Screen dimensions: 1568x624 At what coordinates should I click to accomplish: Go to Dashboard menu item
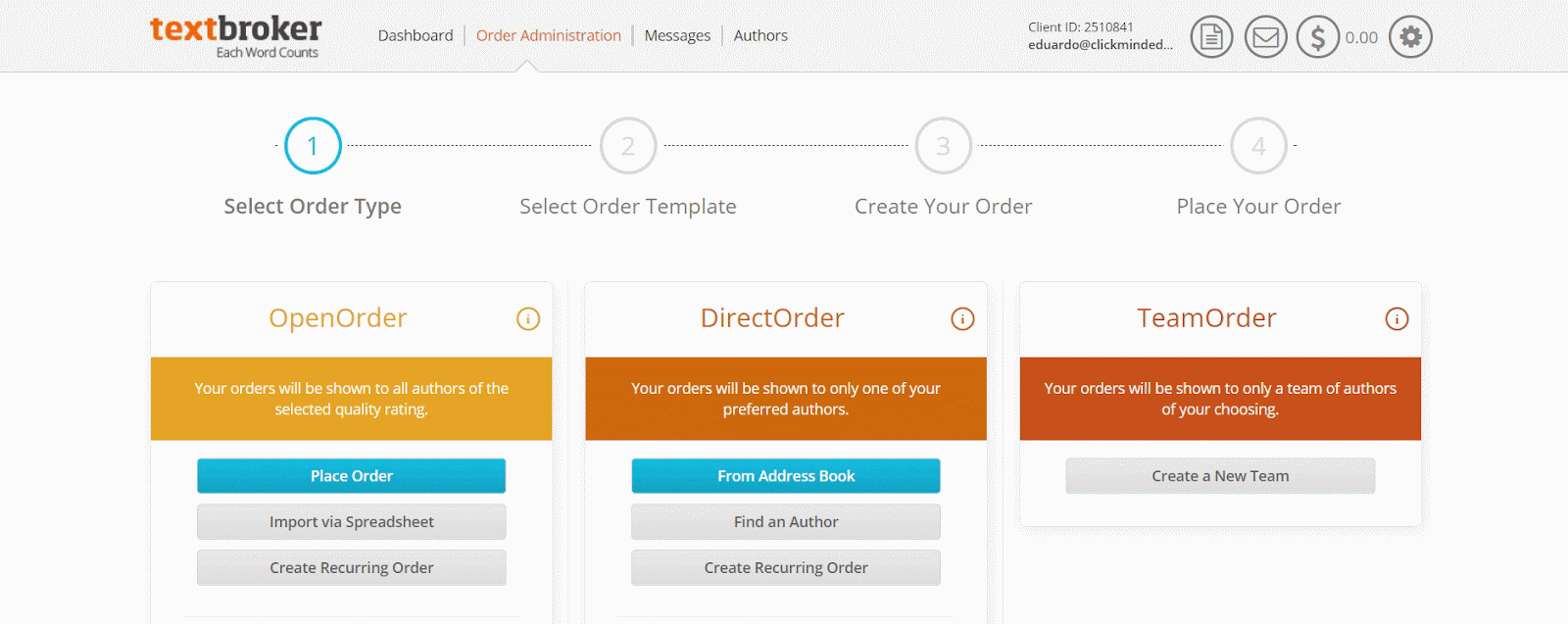(x=416, y=35)
